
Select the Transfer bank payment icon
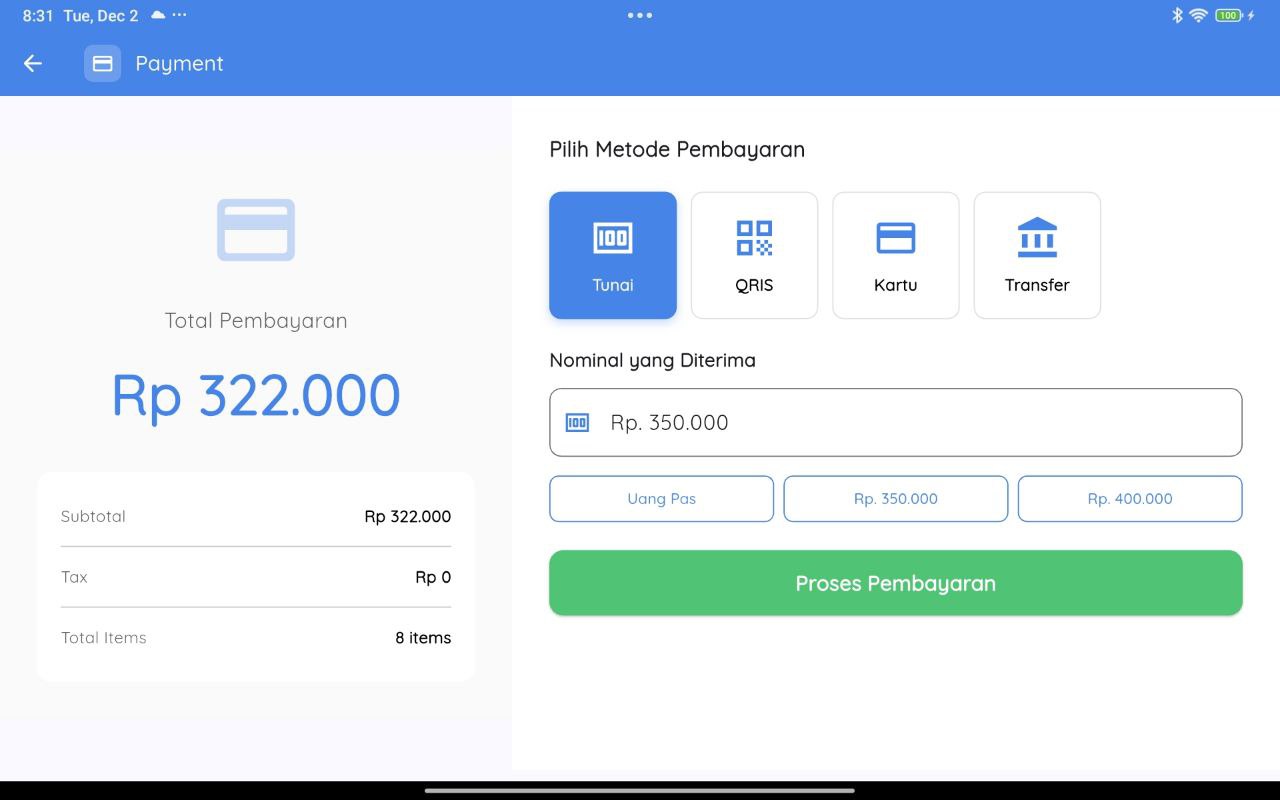pos(1037,238)
